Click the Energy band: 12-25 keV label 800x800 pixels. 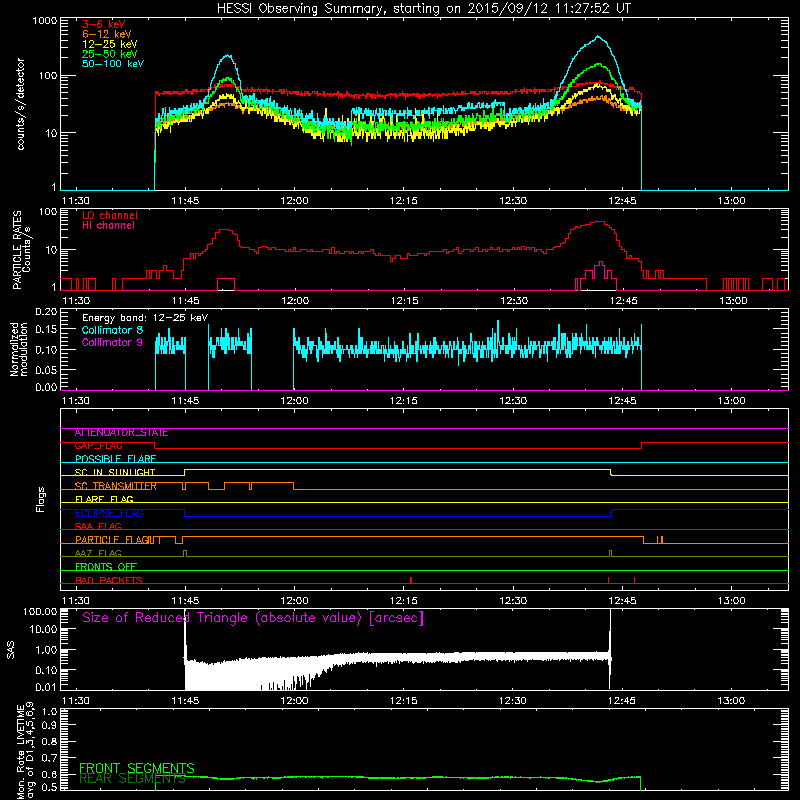[145, 318]
